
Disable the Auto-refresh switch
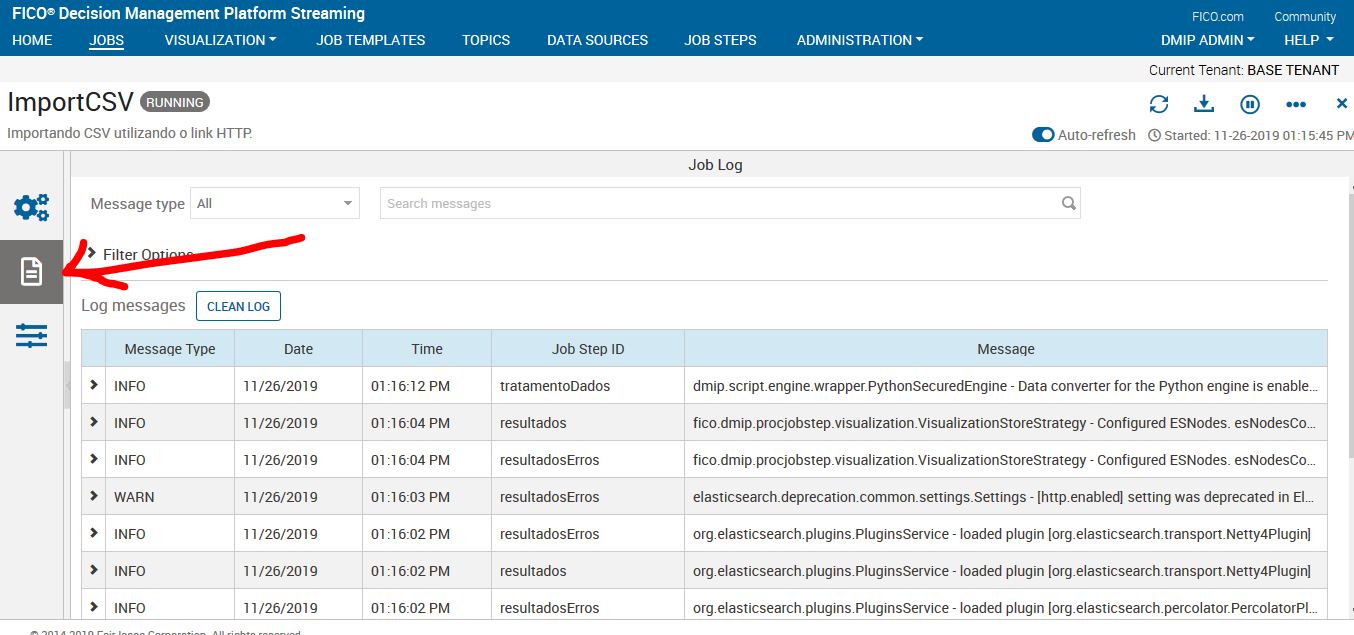[x=1043, y=133]
